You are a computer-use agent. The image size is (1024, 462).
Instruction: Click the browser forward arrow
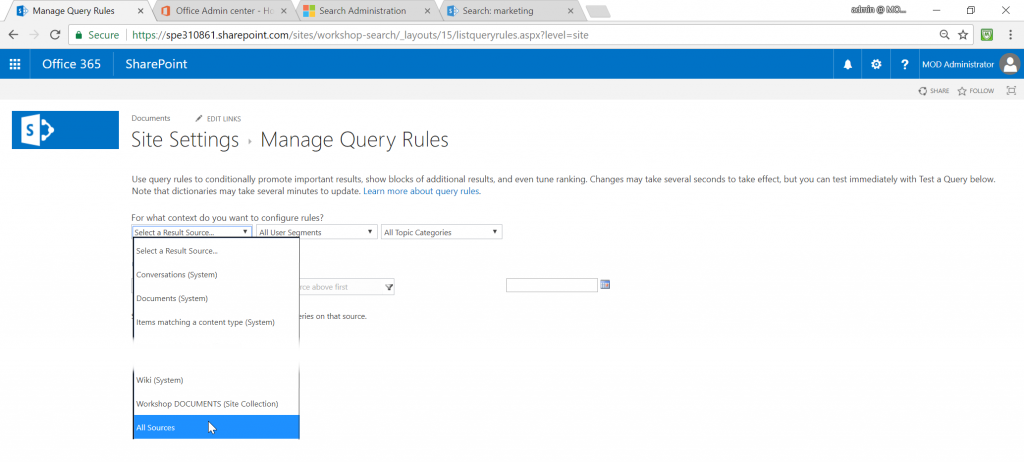[34, 35]
